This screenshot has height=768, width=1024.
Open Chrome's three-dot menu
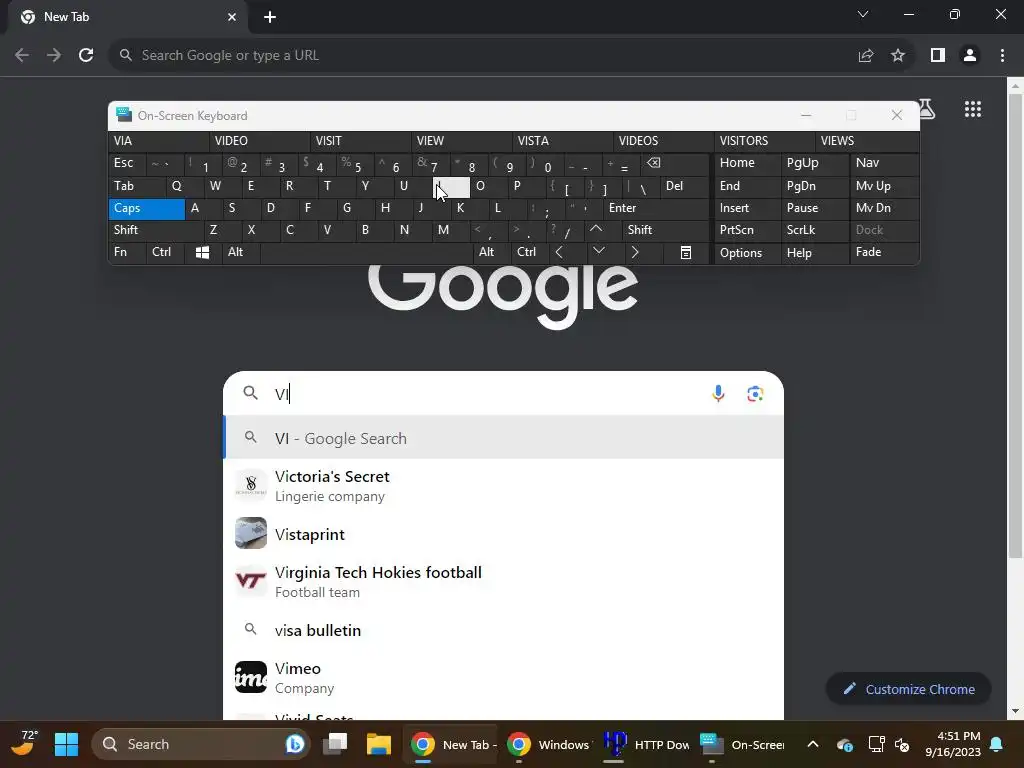(1002, 56)
